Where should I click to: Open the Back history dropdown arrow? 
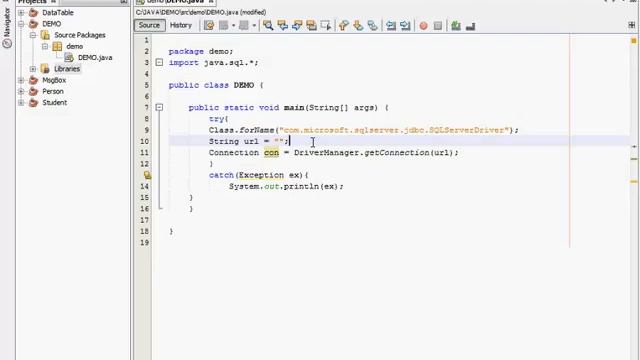233,26
